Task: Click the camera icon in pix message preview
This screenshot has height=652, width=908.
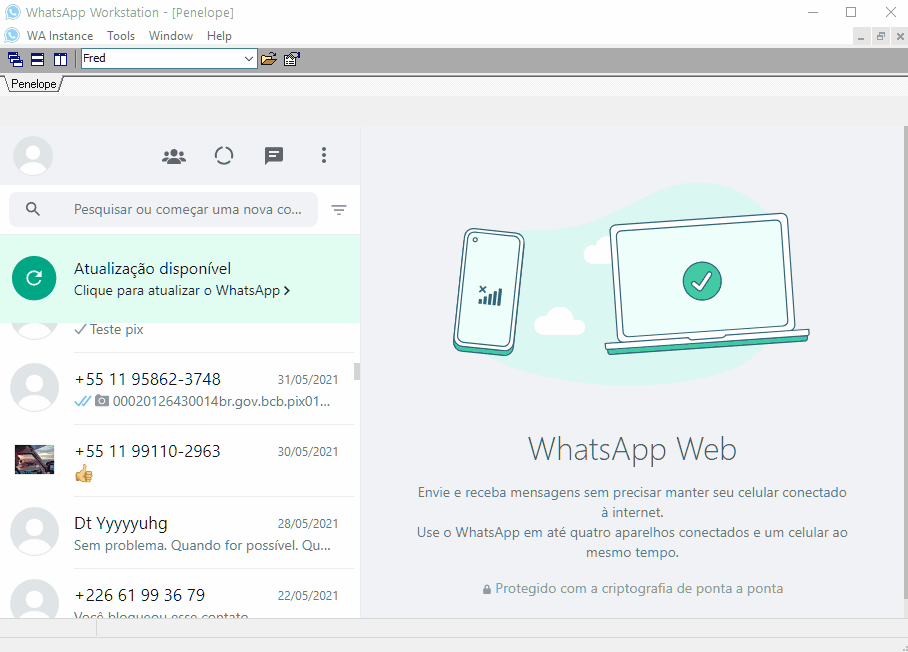Action: coord(102,401)
